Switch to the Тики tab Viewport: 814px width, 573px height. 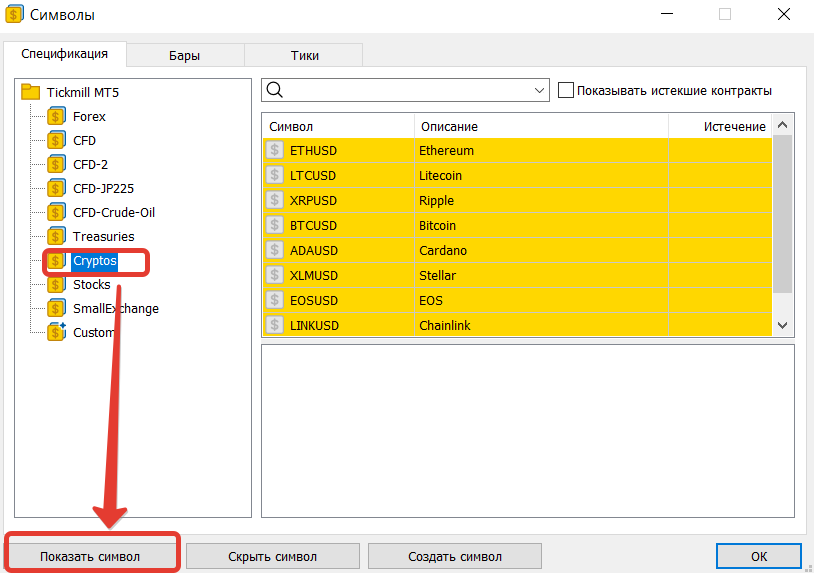[304, 55]
